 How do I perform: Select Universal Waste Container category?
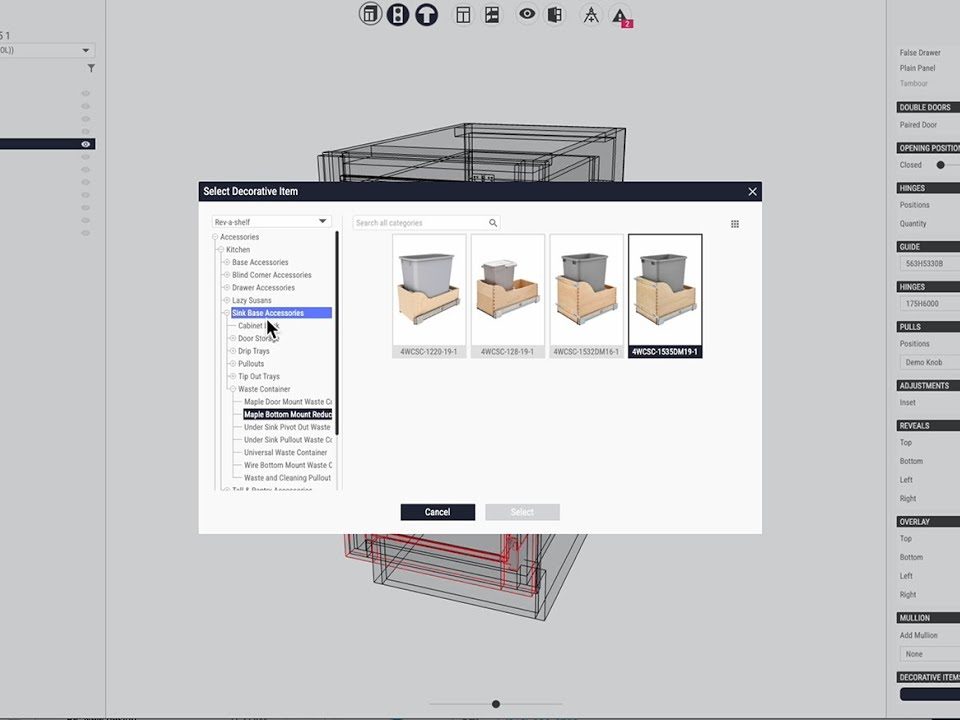285,452
